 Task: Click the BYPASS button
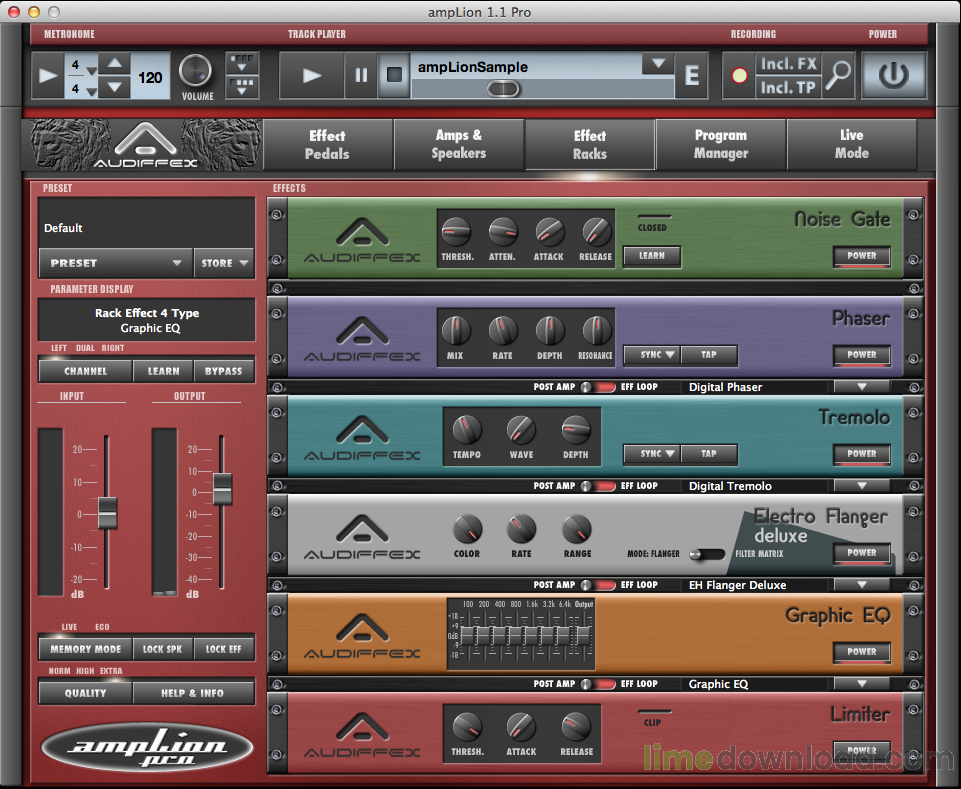224,371
